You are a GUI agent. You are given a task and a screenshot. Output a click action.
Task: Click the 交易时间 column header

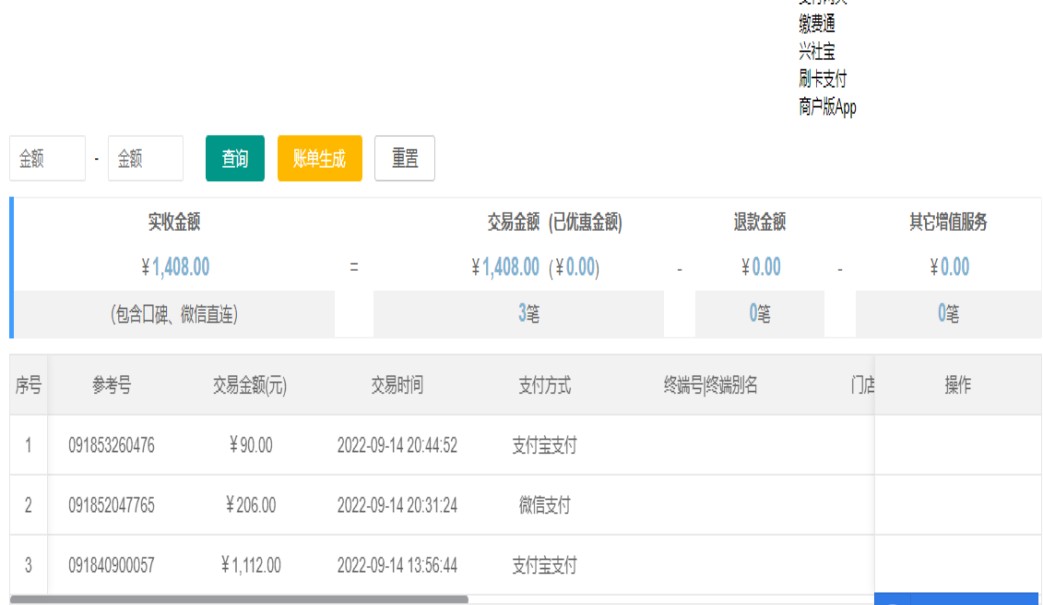[x=397, y=386]
